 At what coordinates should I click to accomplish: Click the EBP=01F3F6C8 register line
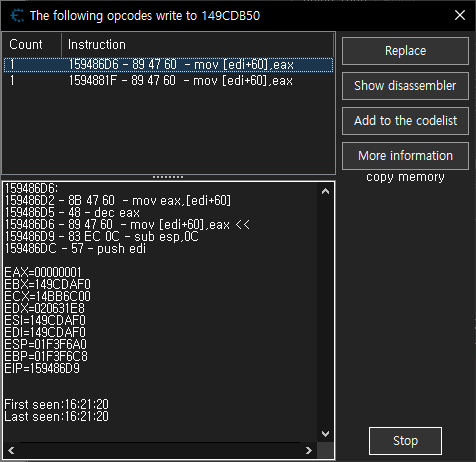click(46, 356)
